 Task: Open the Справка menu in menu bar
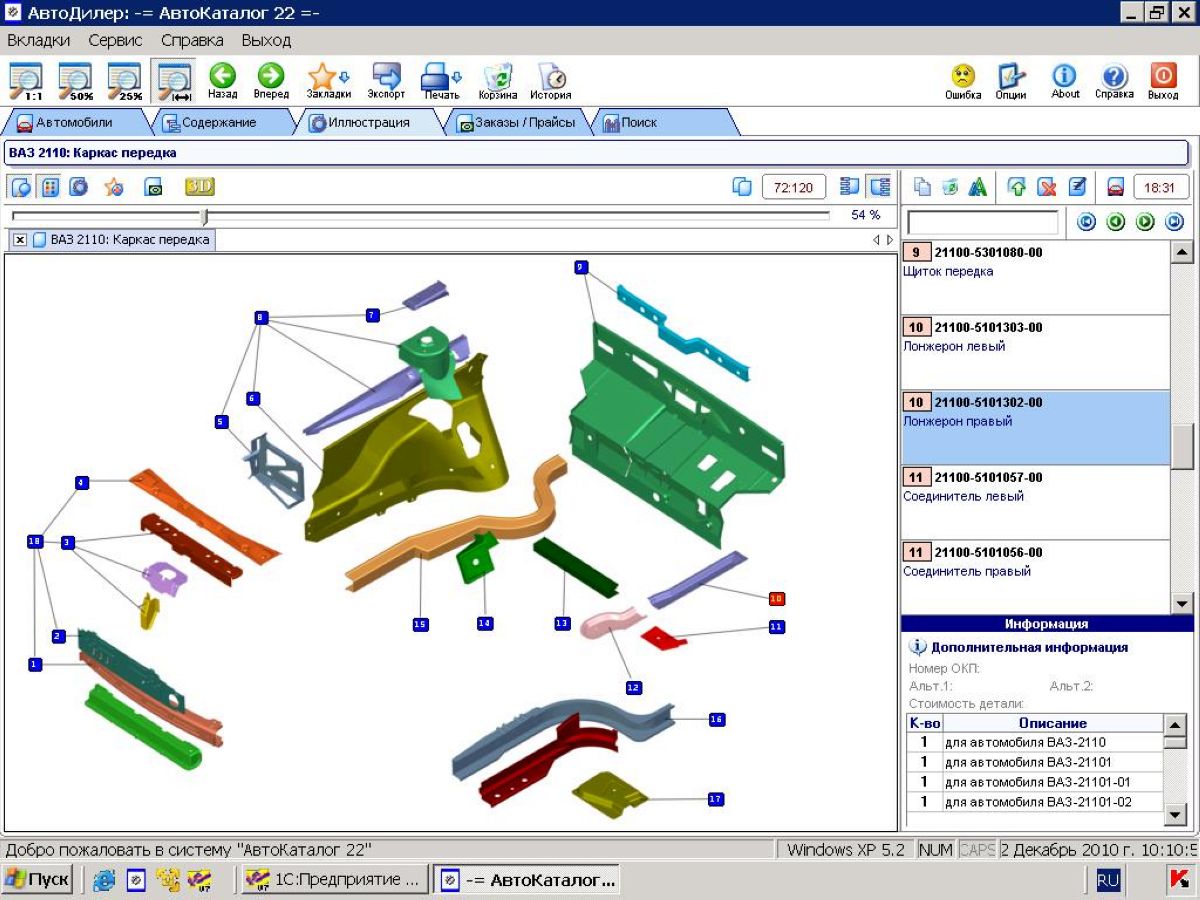192,41
